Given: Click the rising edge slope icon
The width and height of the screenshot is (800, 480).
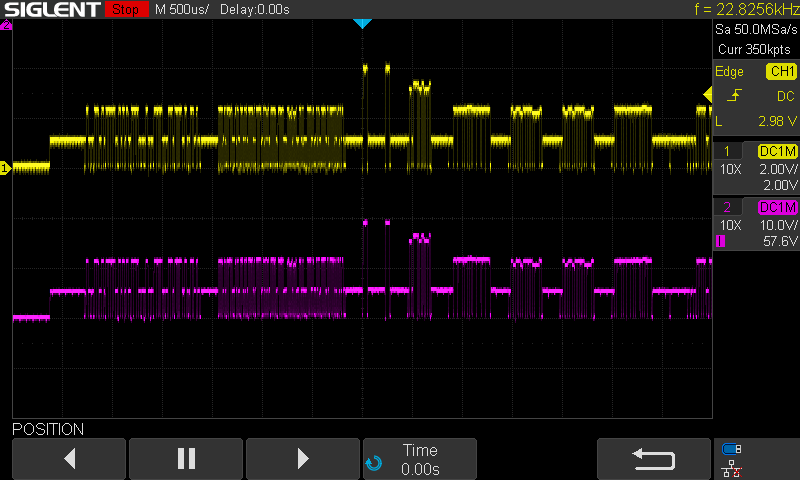Looking at the screenshot, I should pos(734,95).
